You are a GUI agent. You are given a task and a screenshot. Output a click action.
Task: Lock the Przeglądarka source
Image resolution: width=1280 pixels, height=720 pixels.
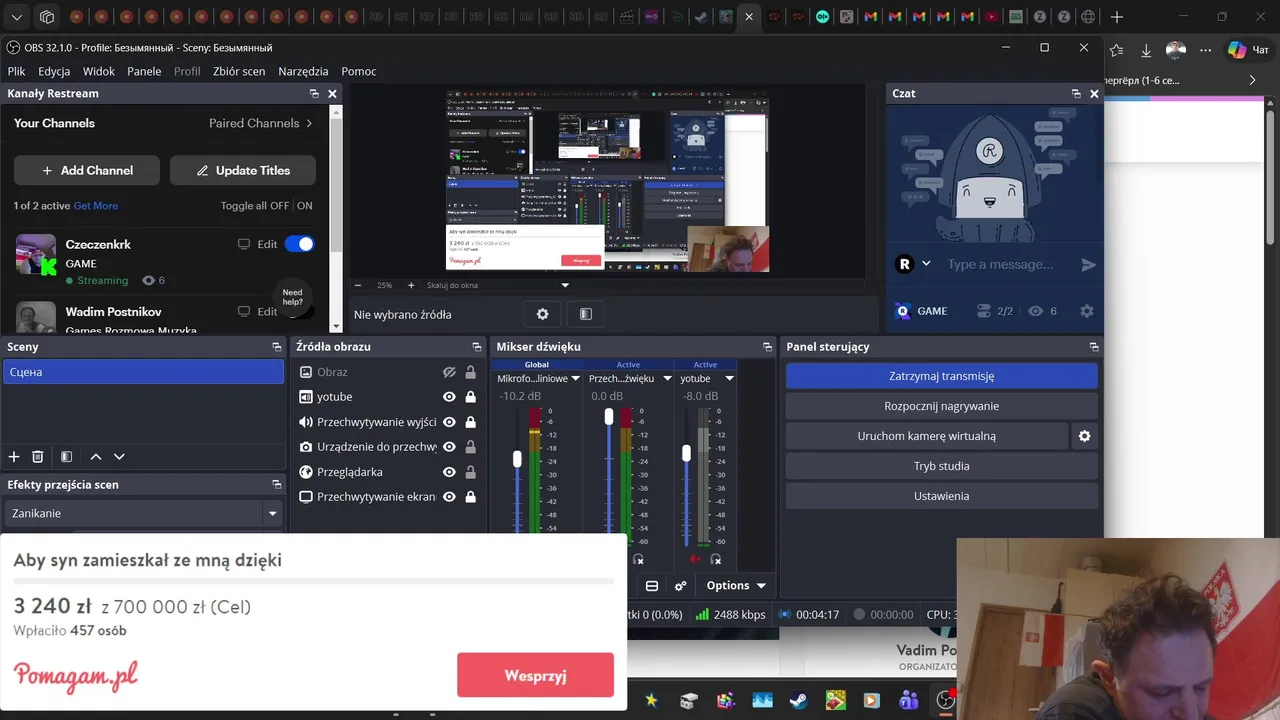[x=470, y=472]
